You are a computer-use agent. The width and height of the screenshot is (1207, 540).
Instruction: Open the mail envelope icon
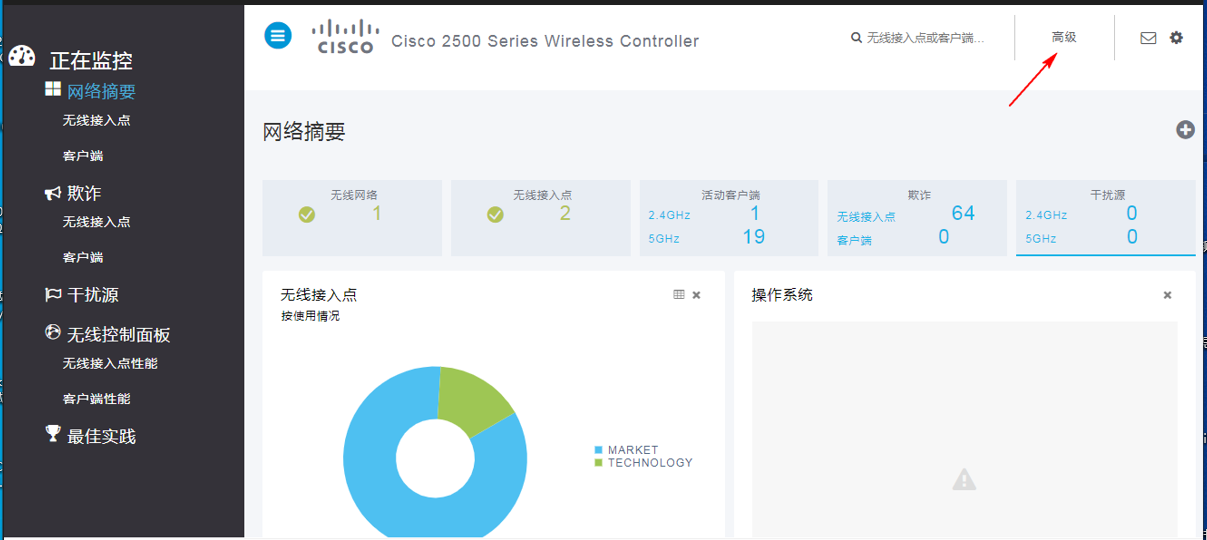tap(1148, 38)
